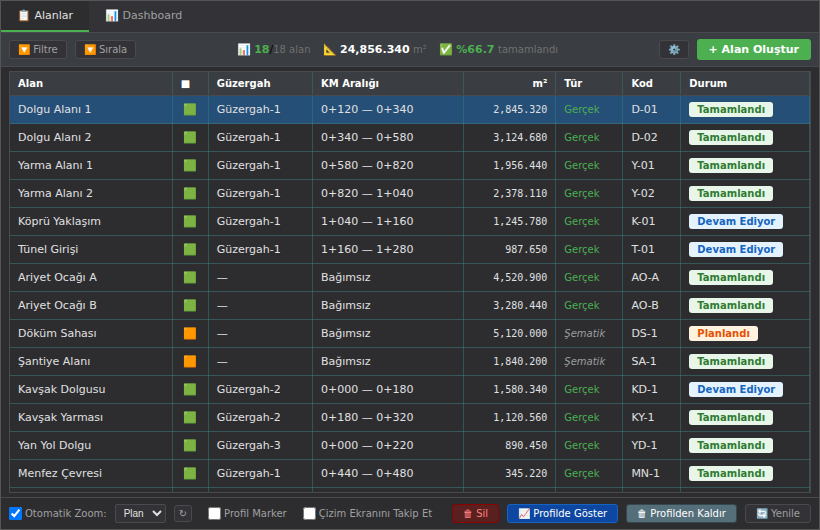Image resolution: width=820 pixels, height=530 pixels.
Task: Select the Ariyet Ocağı B row name
Action: click(x=57, y=306)
